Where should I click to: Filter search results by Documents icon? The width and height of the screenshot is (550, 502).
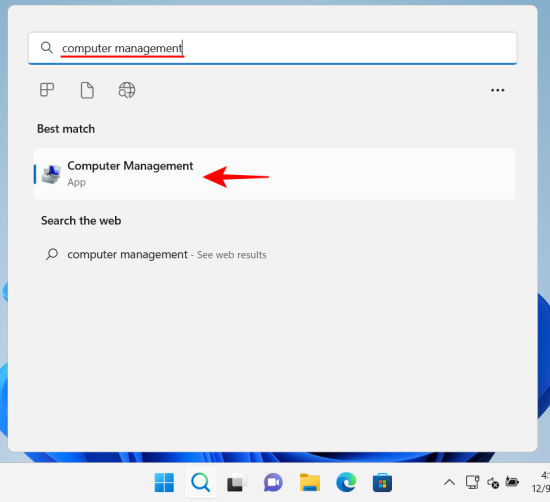[87, 90]
